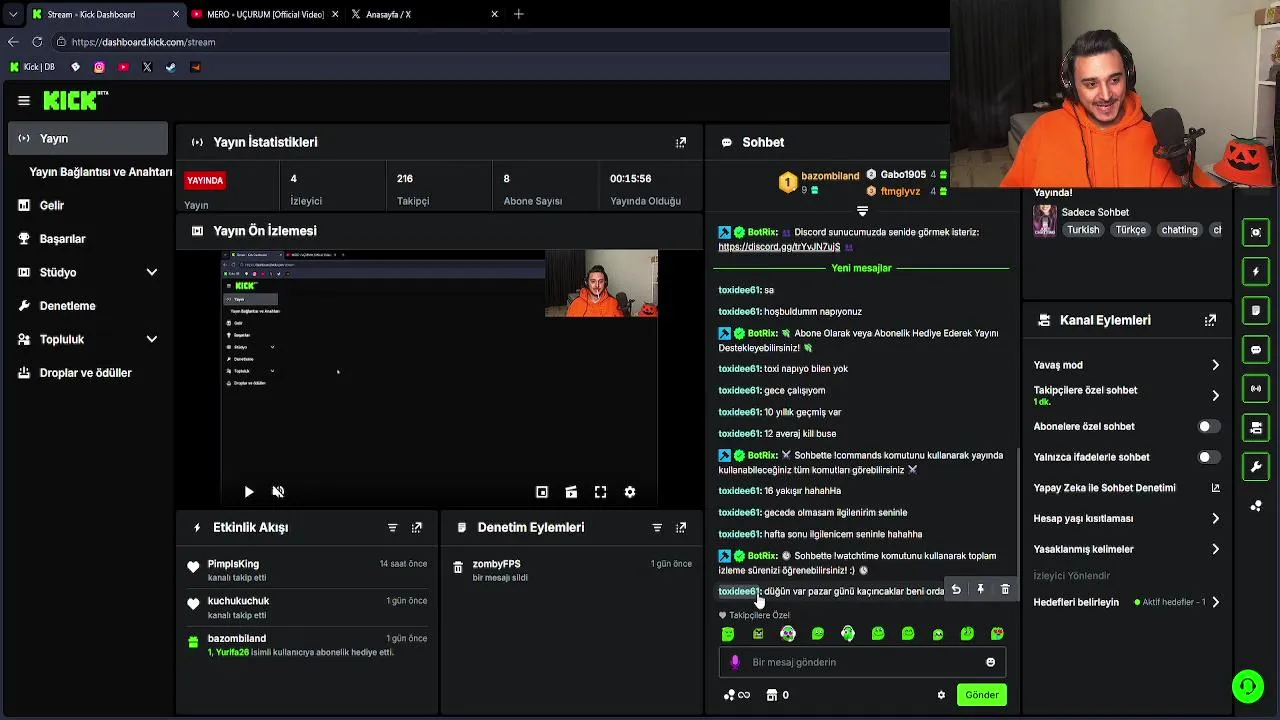Expand Yasaklanmış kelimeler settings
1280x720 pixels.
click(1215, 549)
